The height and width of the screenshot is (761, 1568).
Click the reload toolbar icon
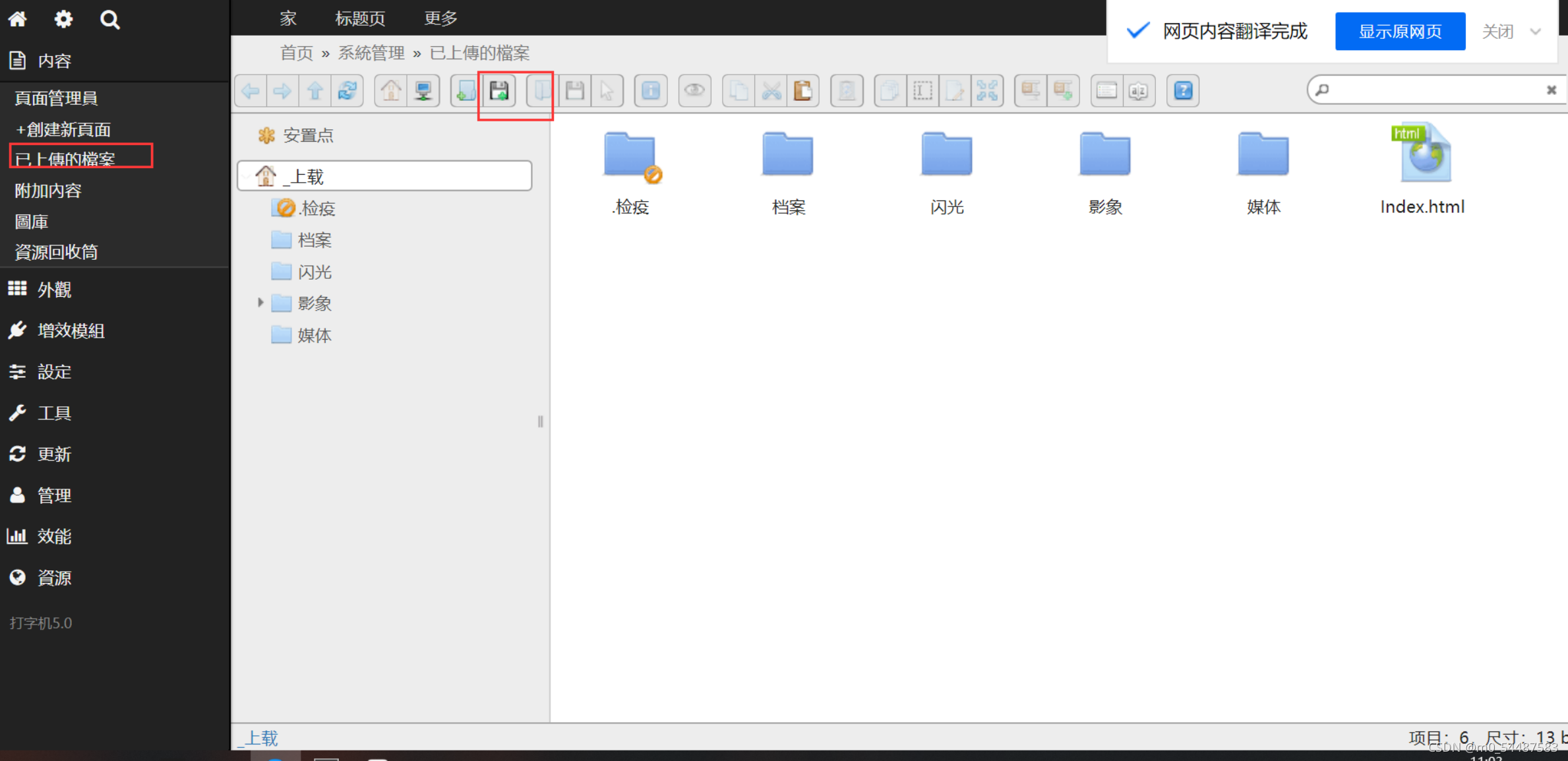(347, 91)
